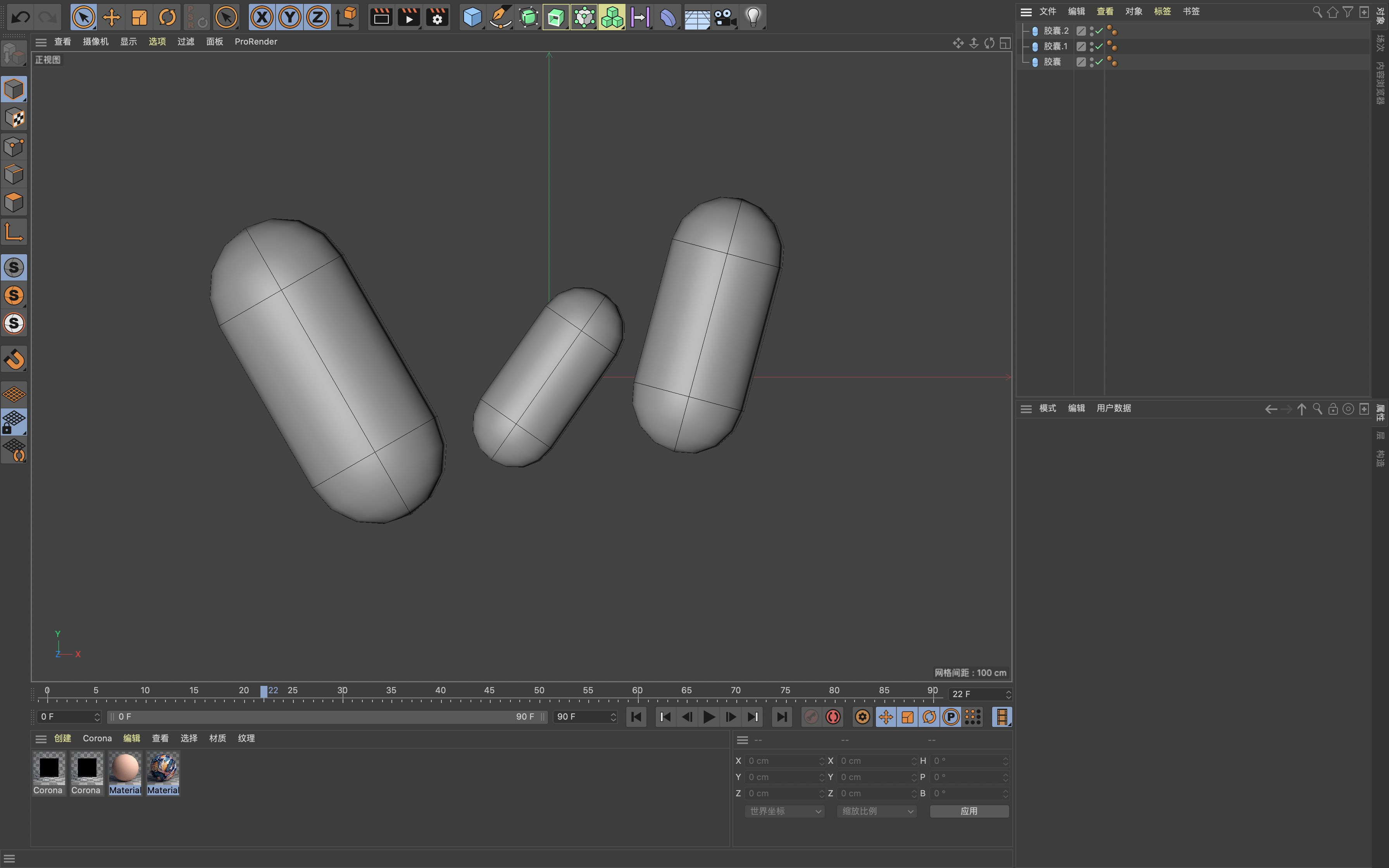Toggle the X axis lock
Viewport: 1389px width, 868px height.
(x=262, y=17)
